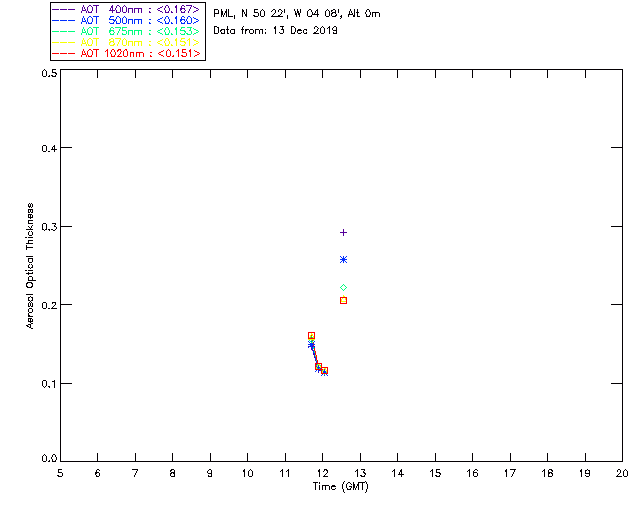Click the x-axis label 15
The image size is (640, 512).
435,473
